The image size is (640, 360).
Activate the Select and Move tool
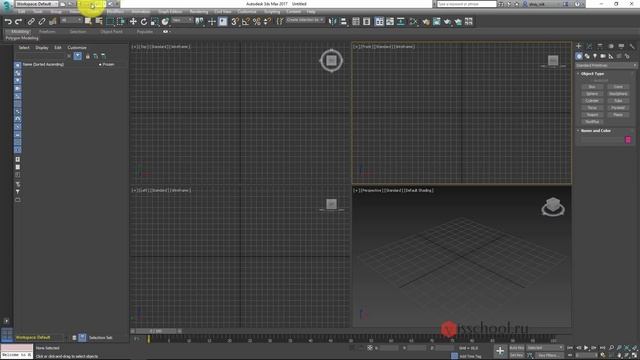[133, 22]
